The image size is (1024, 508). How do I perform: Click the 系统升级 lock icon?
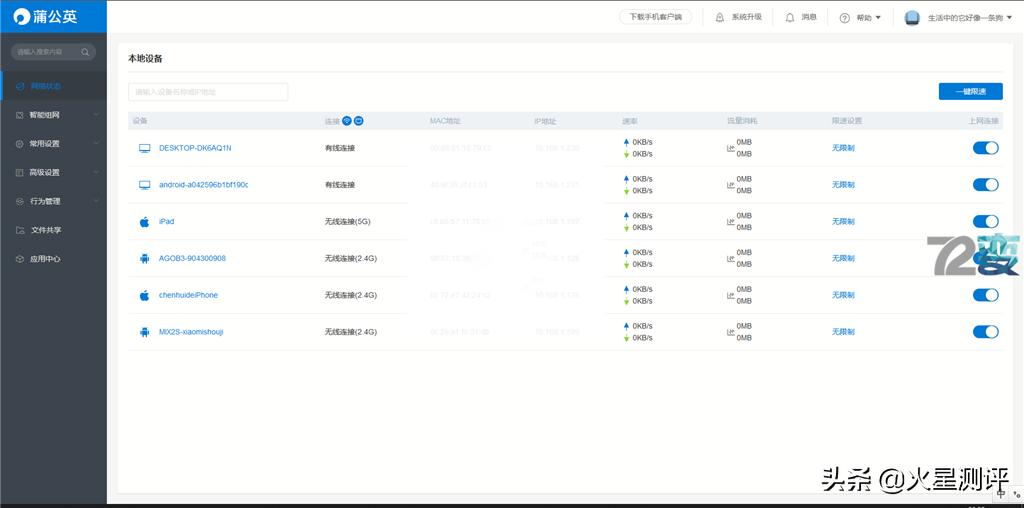click(720, 18)
